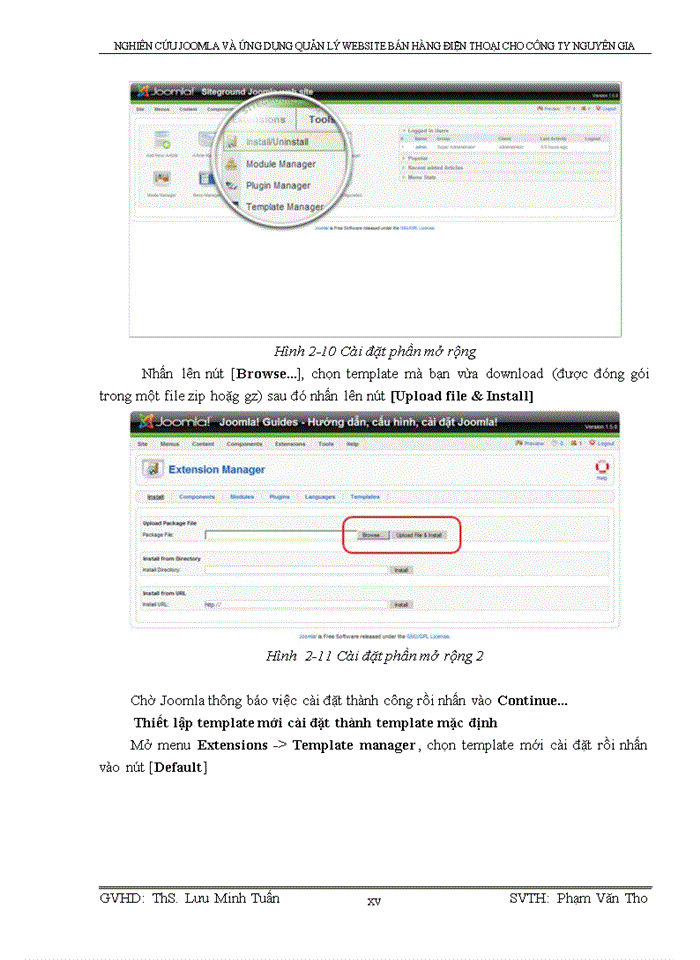Image resolution: width=700 pixels, height=960 pixels.
Task: Click the red lifebuoy Help icon
Action: point(602,468)
